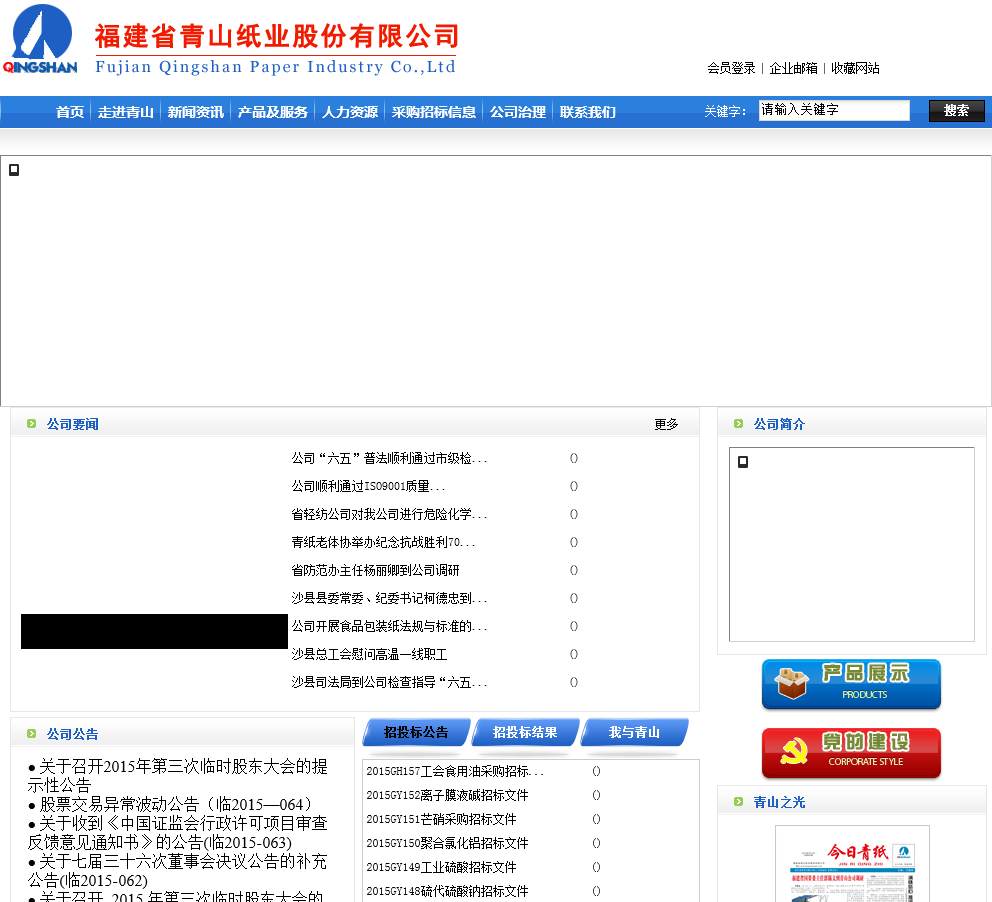The height and width of the screenshot is (902, 992).
Task: Click the 青山之光 section heading
Action: point(779,803)
